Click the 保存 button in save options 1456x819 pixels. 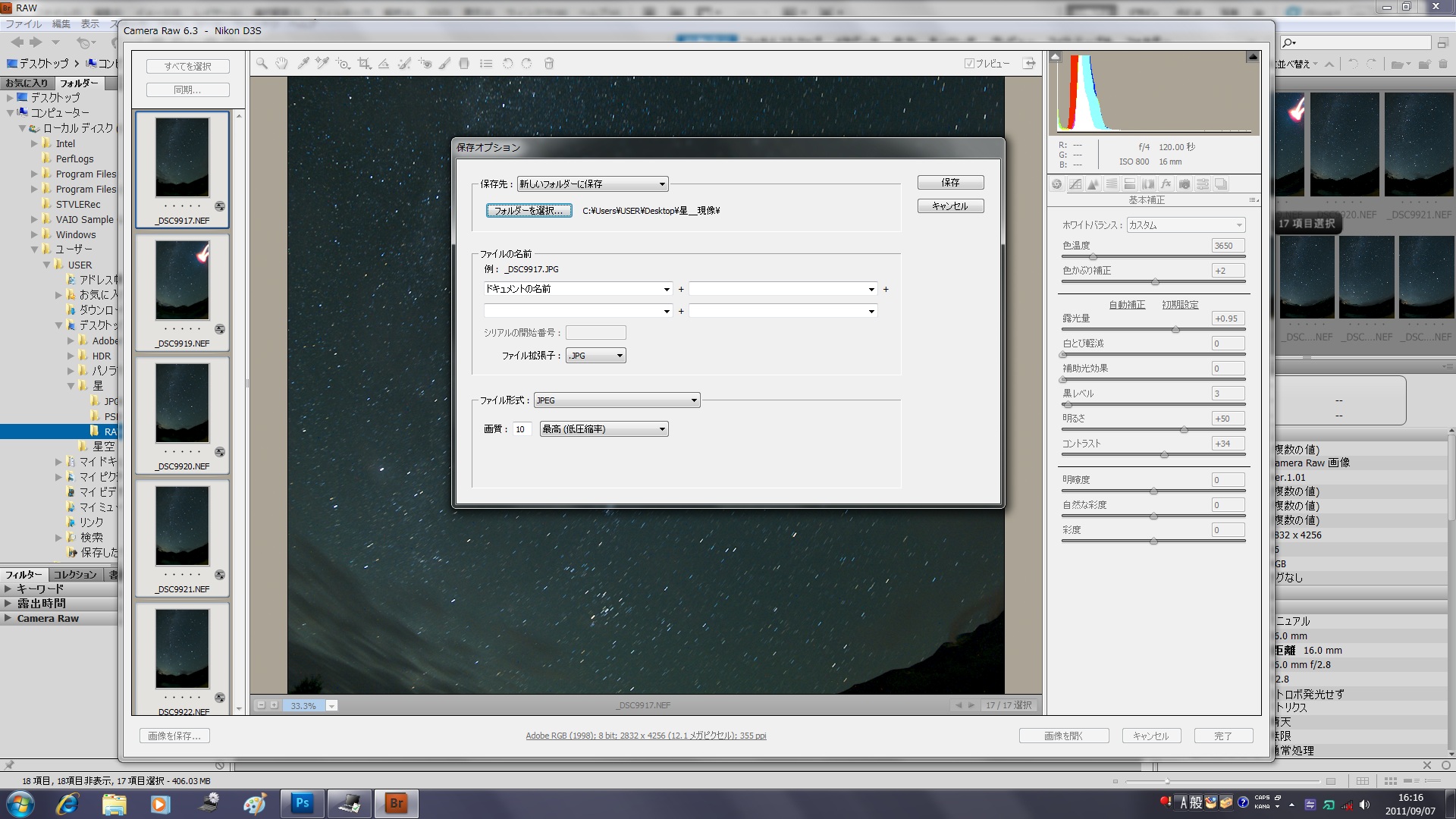[x=950, y=183]
